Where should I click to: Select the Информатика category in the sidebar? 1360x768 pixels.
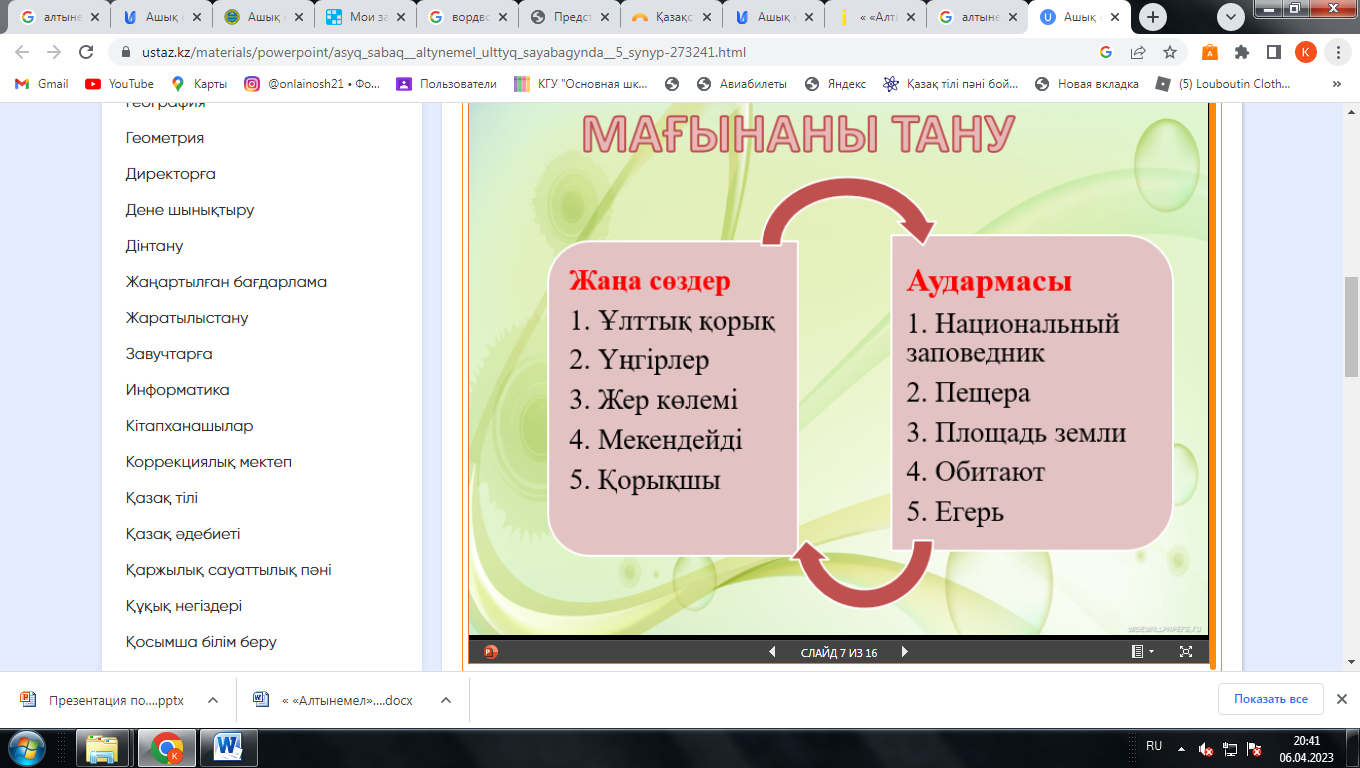pos(177,390)
